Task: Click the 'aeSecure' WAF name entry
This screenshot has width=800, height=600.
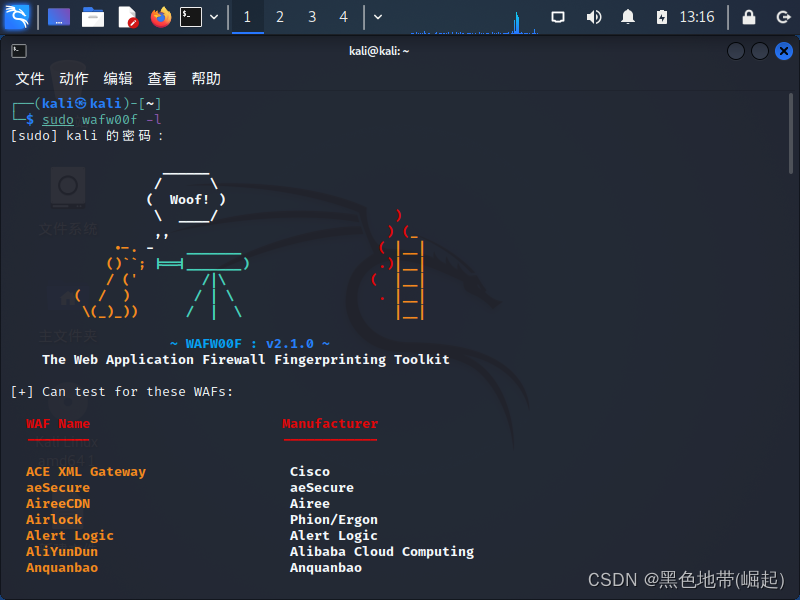Action: tap(58, 488)
